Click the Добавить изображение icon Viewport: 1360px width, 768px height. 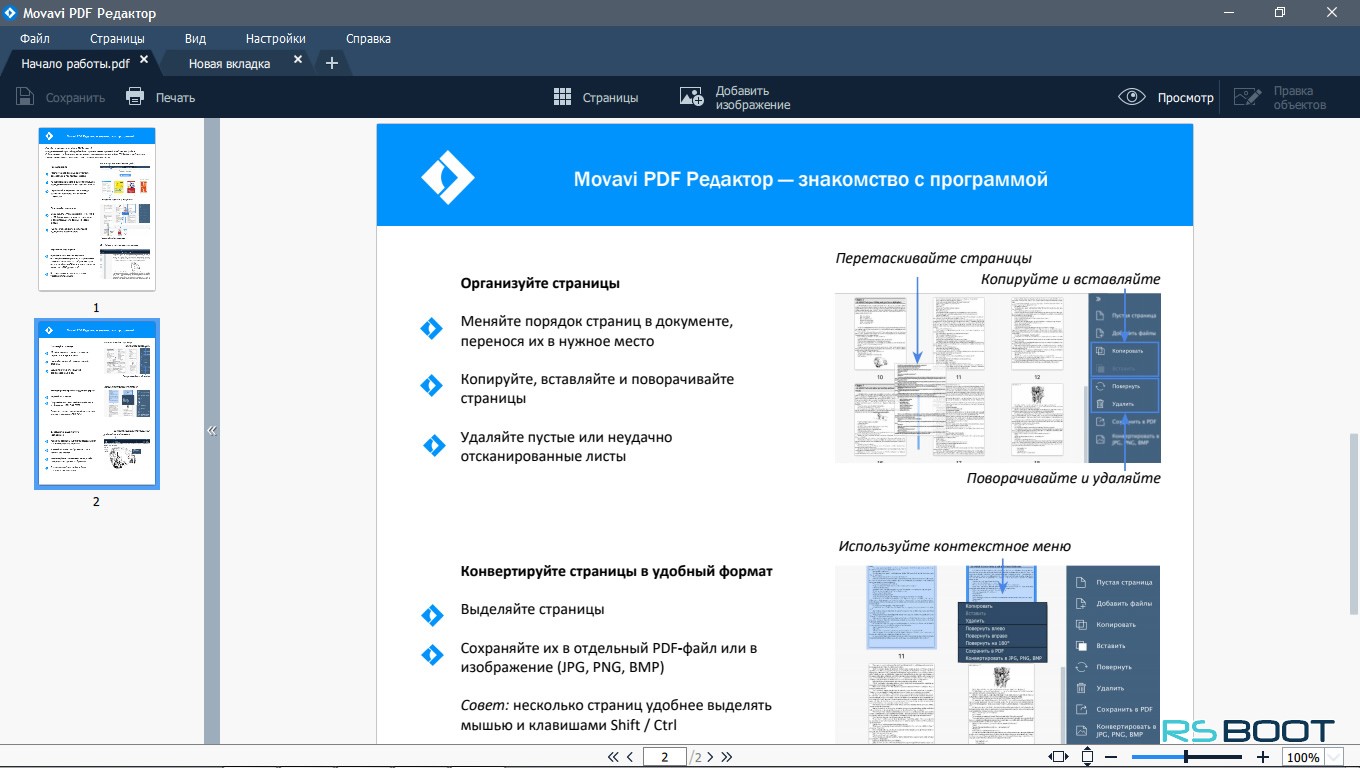(x=692, y=97)
